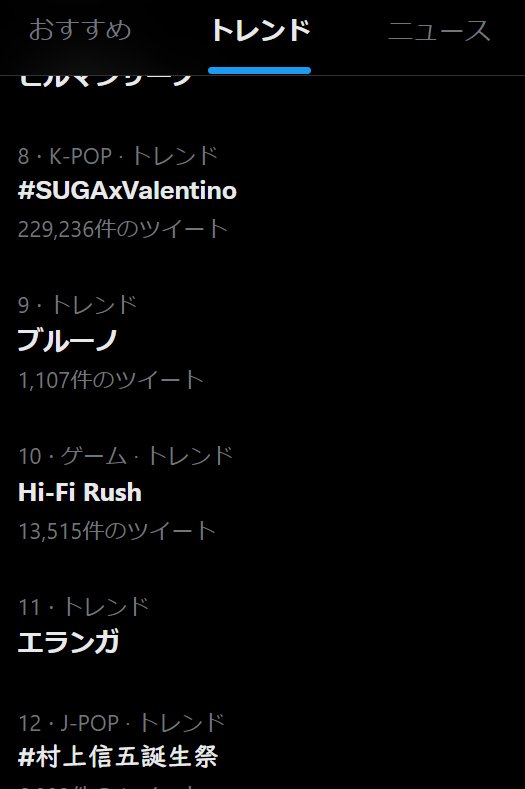Click the empty area right of エランガ

tap(322, 642)
